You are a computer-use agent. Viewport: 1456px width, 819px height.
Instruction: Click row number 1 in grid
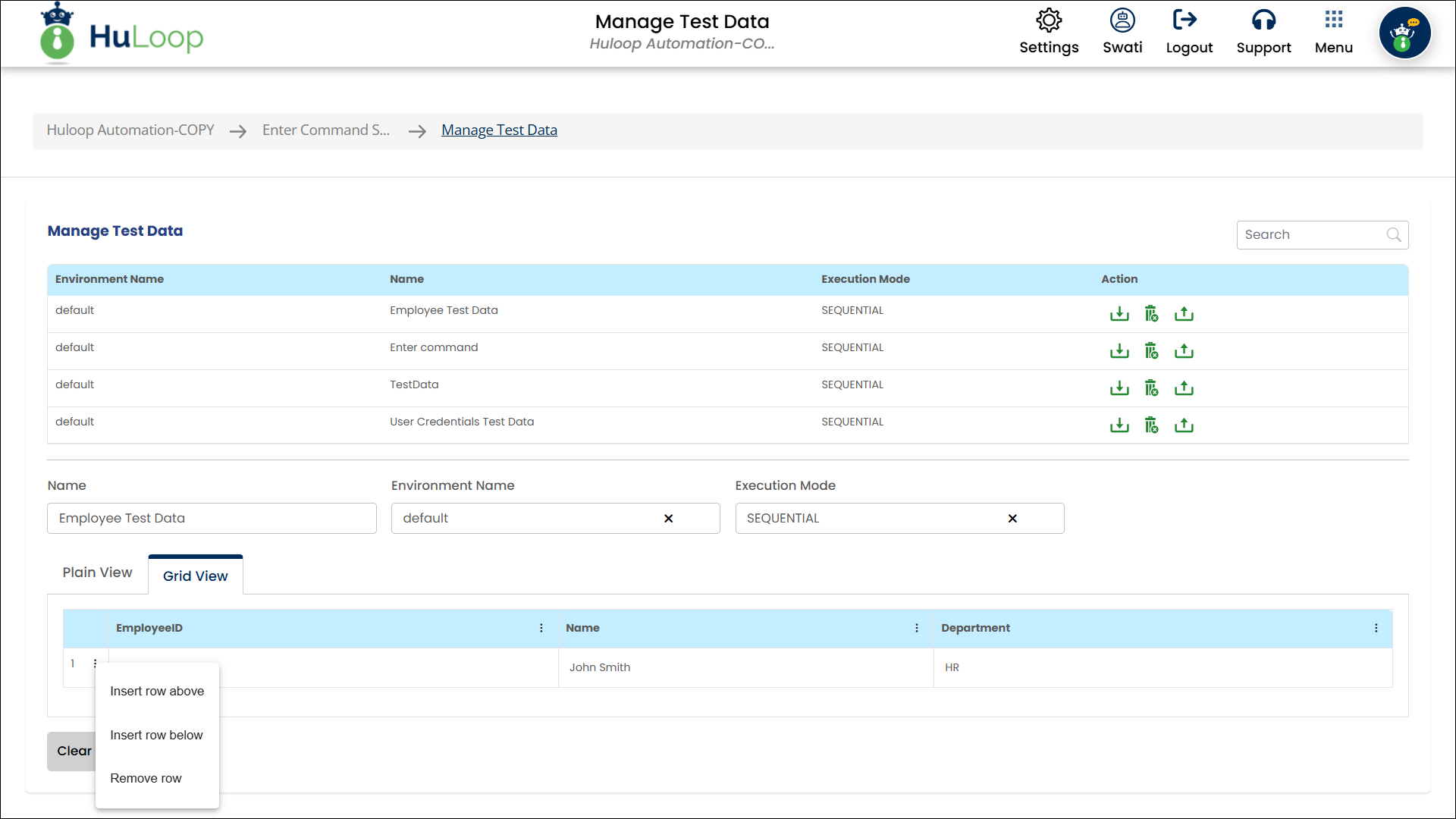pyautogui.click(x=73, y=664)
